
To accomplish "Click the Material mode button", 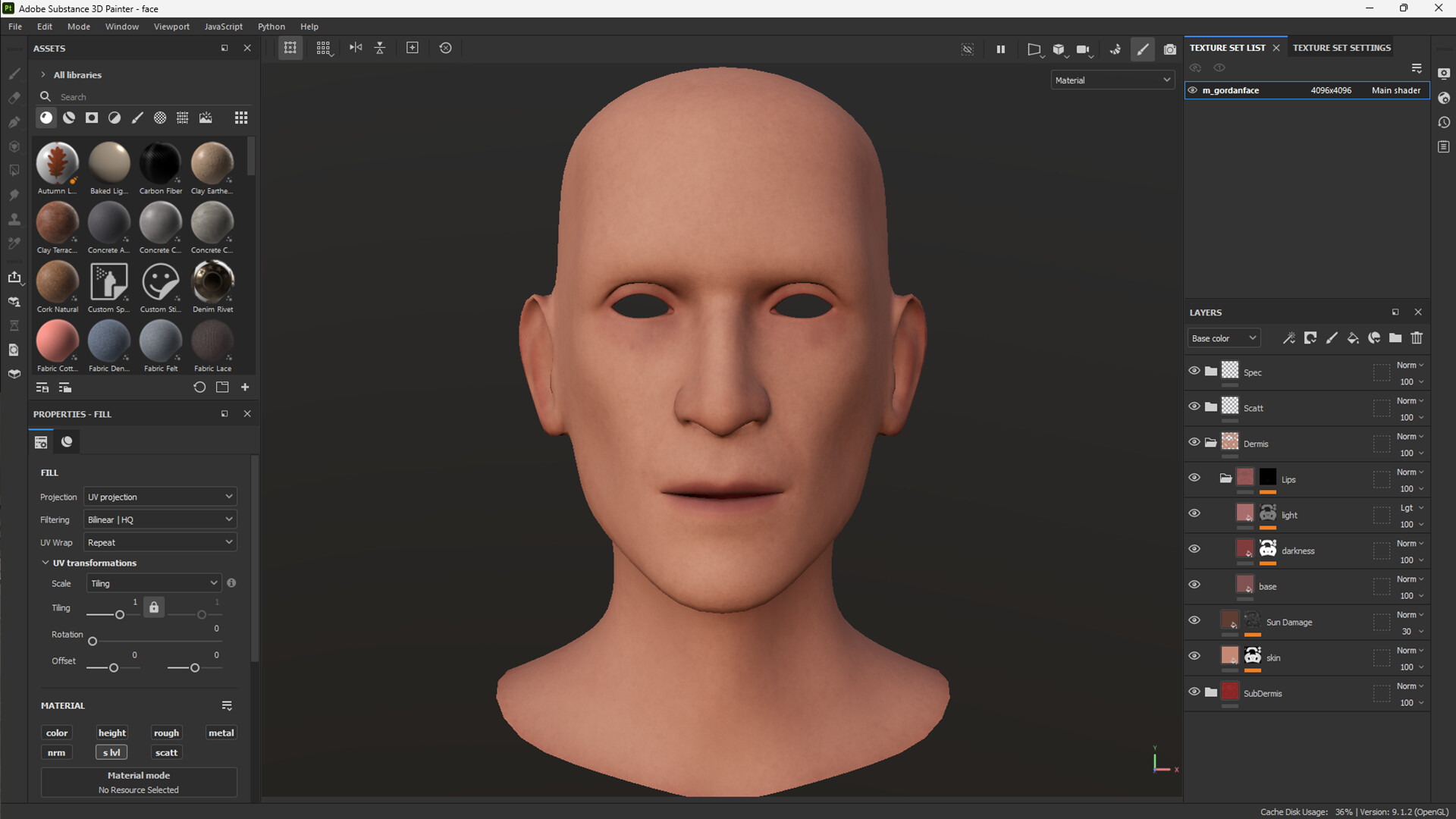I will coord(139,782).
